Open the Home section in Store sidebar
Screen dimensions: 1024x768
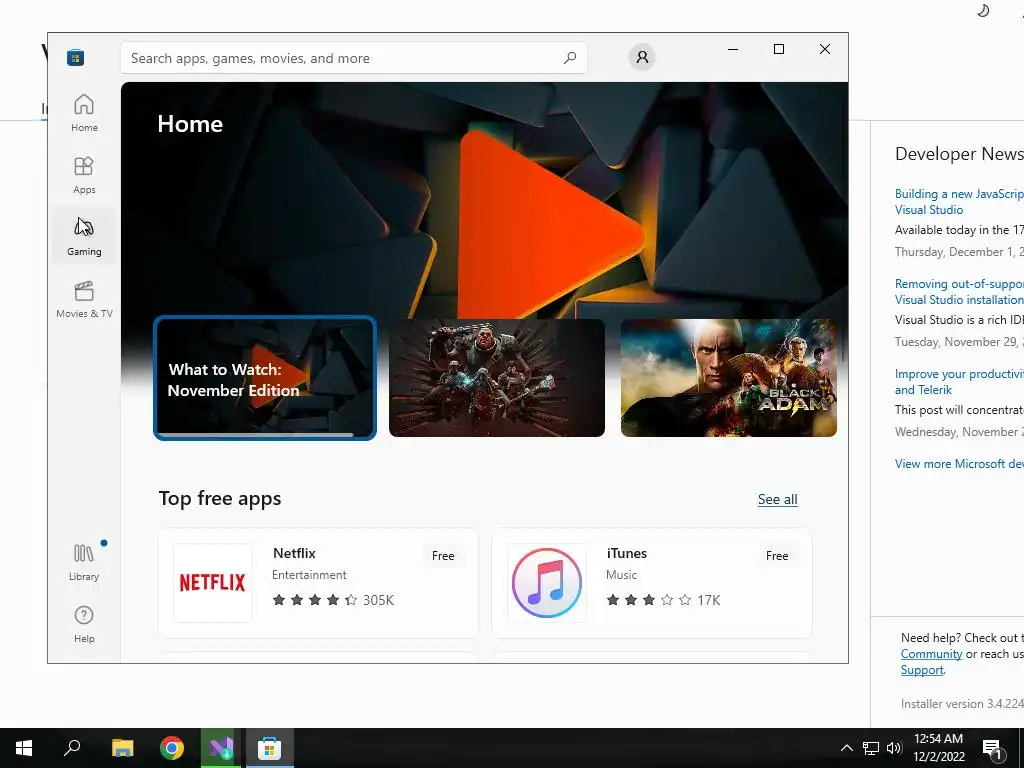84,112
